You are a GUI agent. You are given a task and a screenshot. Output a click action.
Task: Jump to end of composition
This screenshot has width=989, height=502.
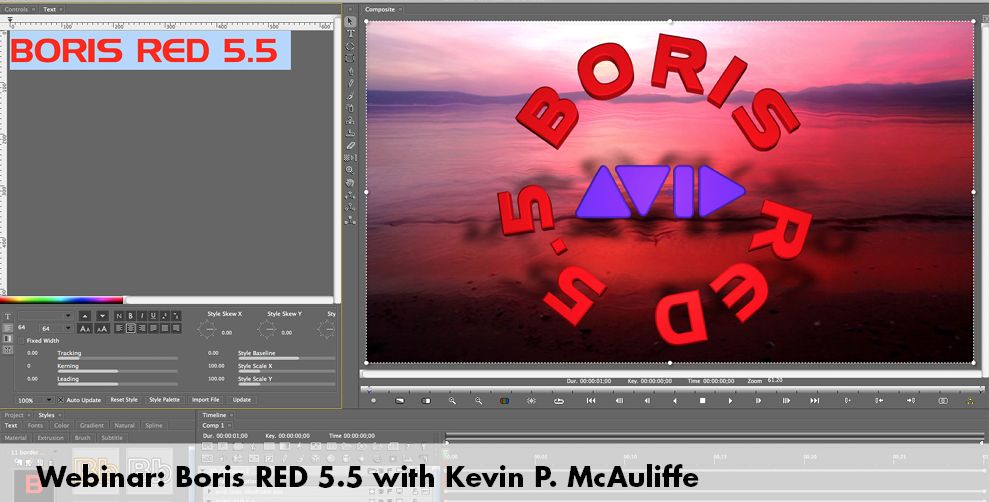coord(815,400)
